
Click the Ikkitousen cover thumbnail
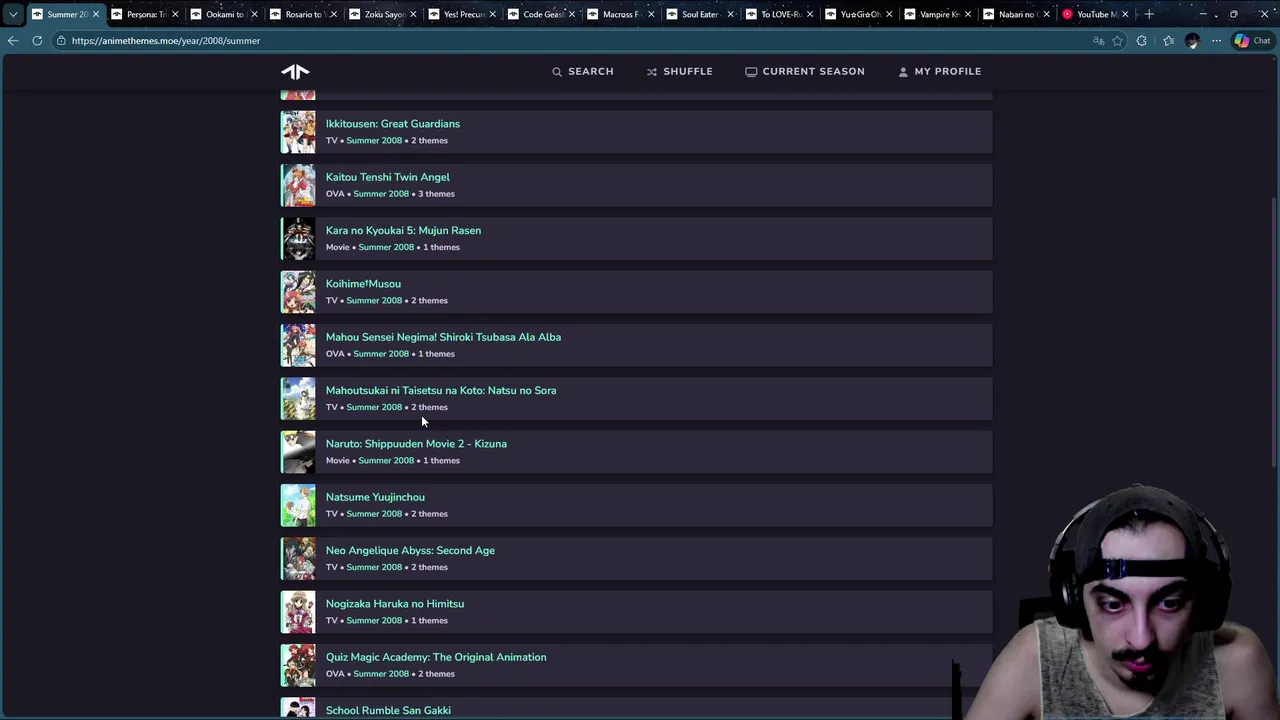(x=298, y=132)
